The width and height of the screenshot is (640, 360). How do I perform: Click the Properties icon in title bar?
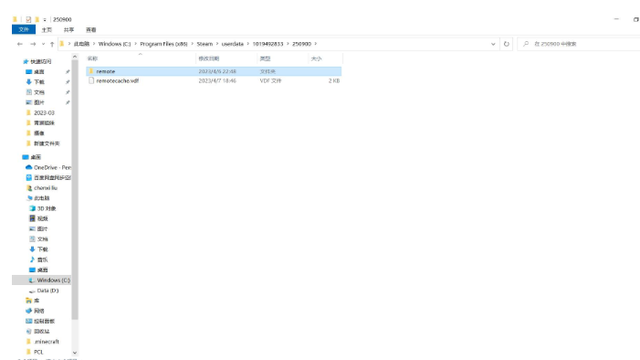[28, 19]
